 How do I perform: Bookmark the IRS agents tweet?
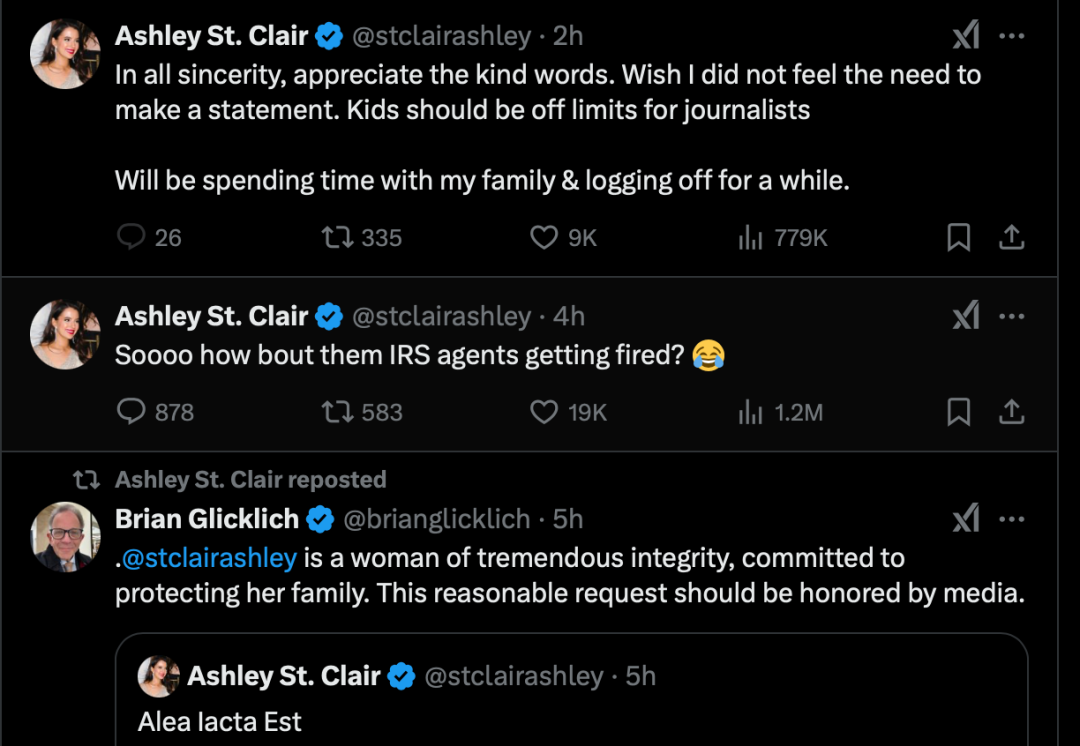click(959, 412)
